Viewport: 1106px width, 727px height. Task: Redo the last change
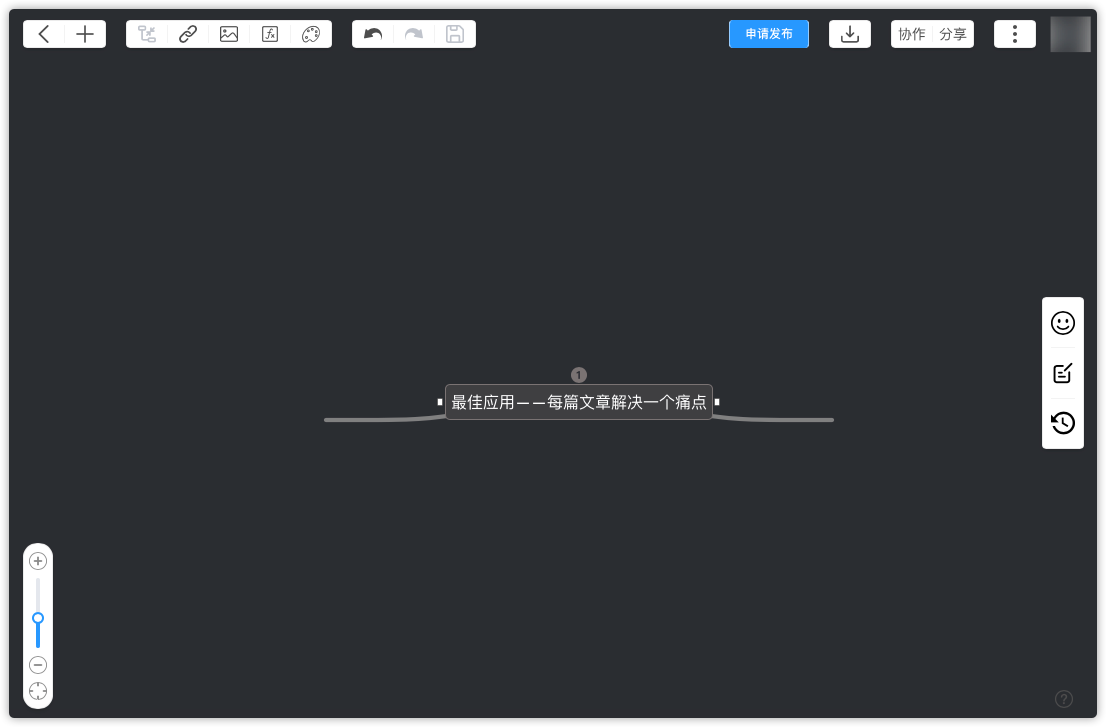click(413, 33)
